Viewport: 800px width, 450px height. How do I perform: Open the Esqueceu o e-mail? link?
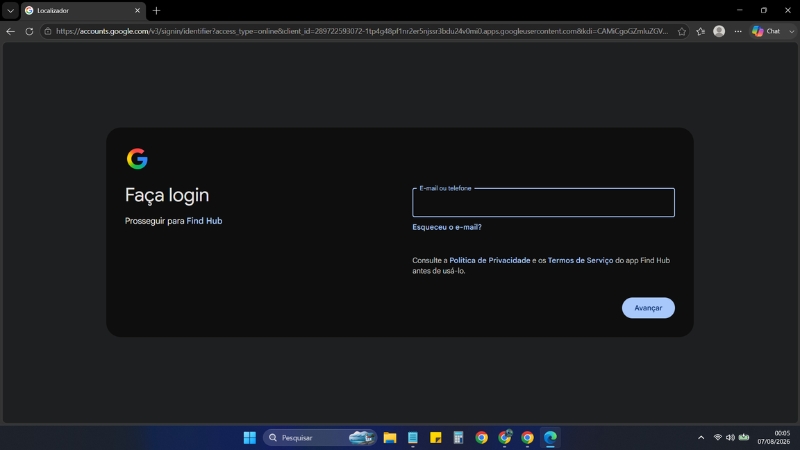[447, 227]
